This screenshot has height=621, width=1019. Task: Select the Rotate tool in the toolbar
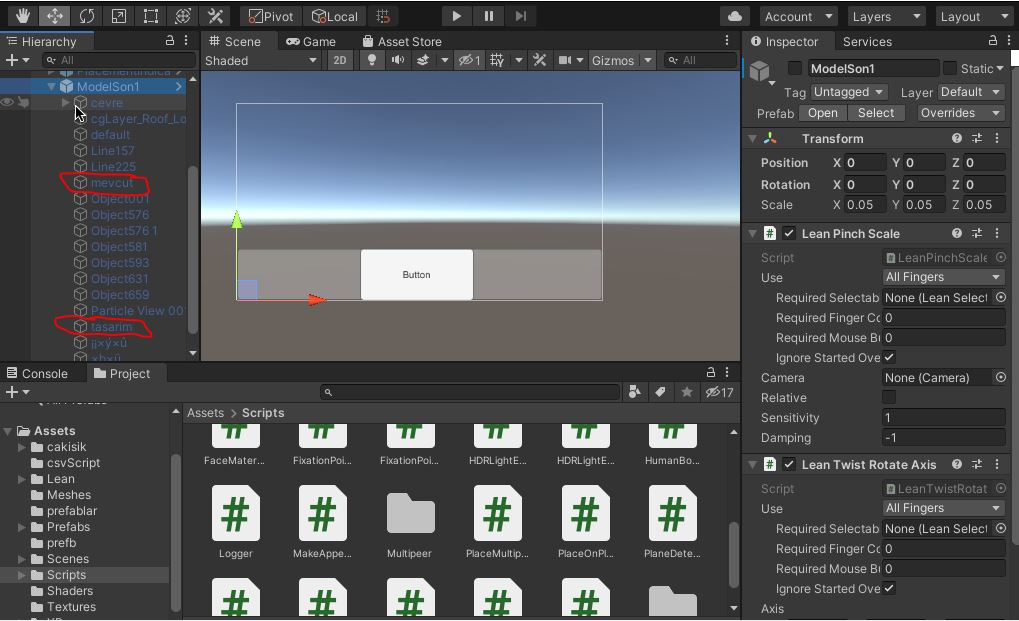[87, 15]
